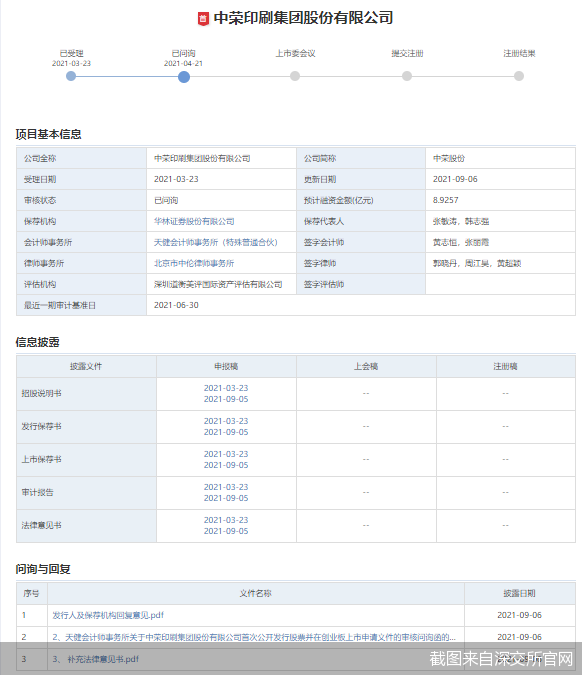Click appraisal agency value 深圳道衡美评国际资产评估有限公司
582x675 pixels.
click(218, 284)
